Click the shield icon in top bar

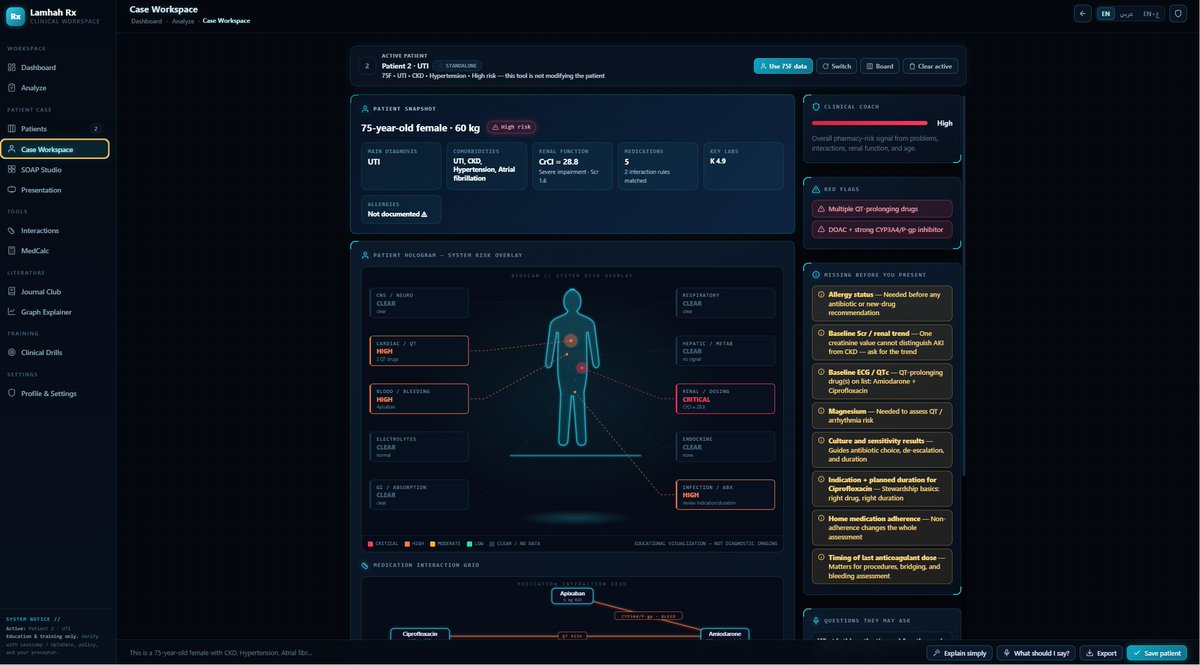[x=1179, y=14]
